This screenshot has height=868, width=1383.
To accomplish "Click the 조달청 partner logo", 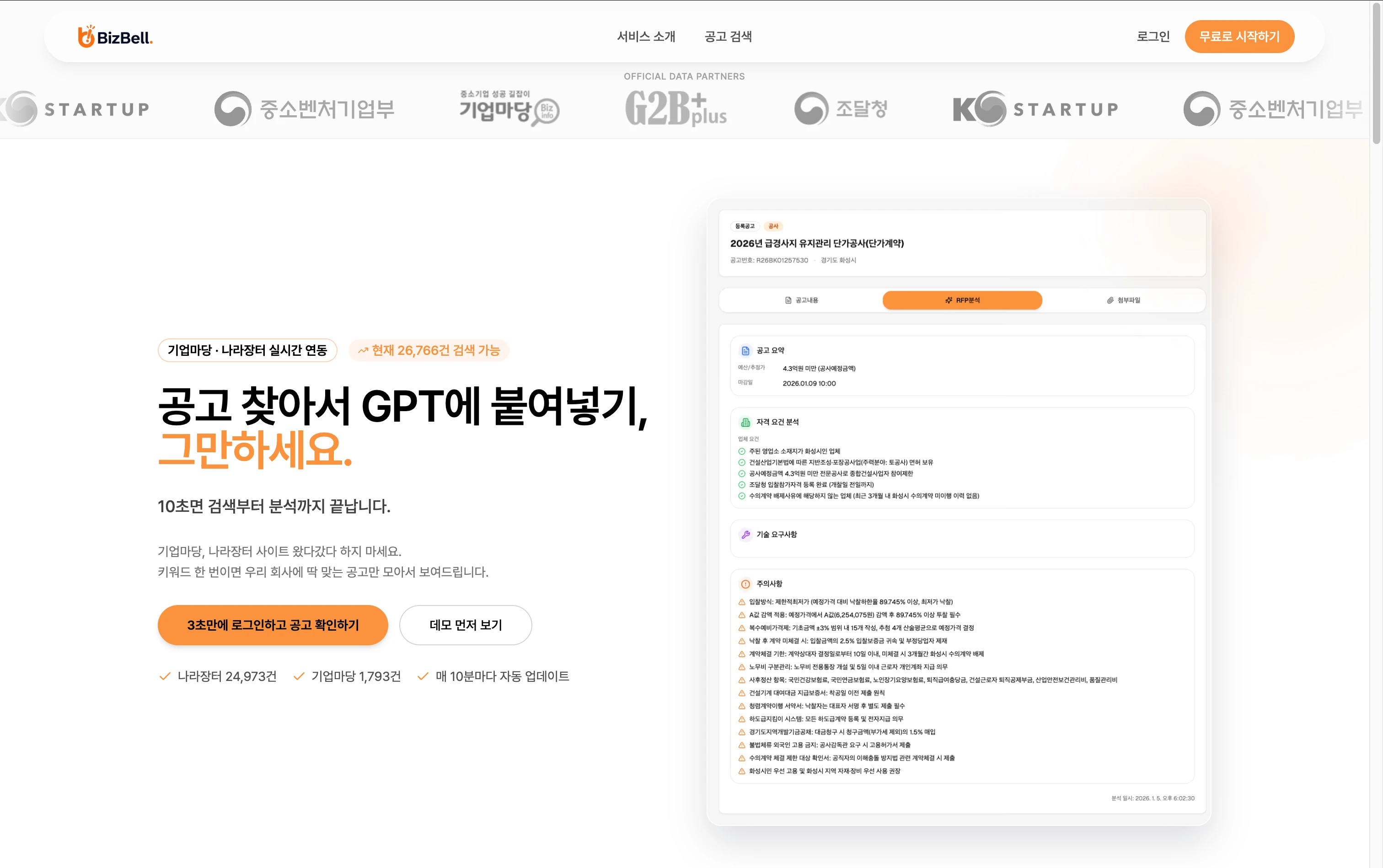I will 841,108.
